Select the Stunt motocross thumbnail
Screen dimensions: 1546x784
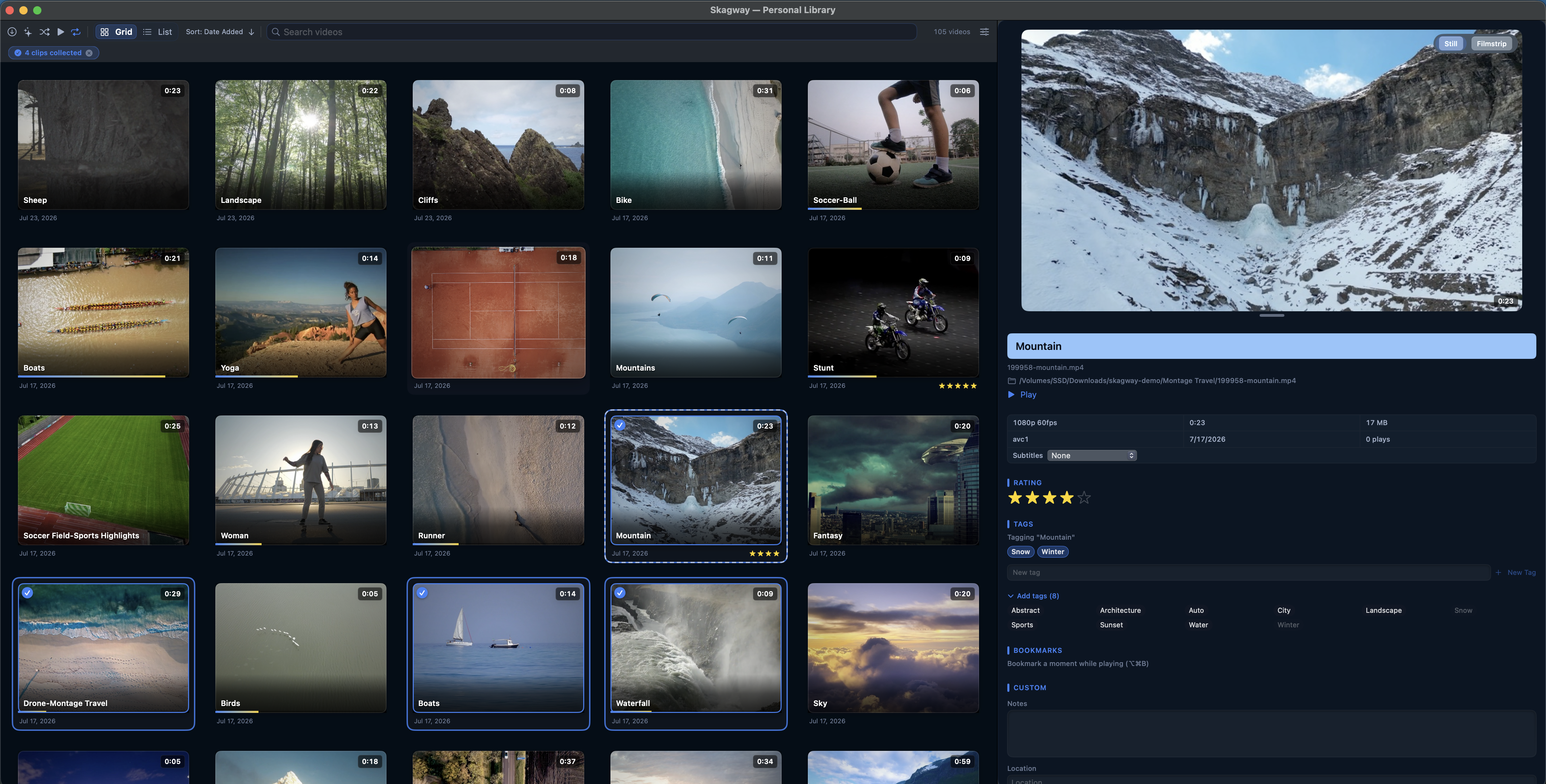coord(893,313)
